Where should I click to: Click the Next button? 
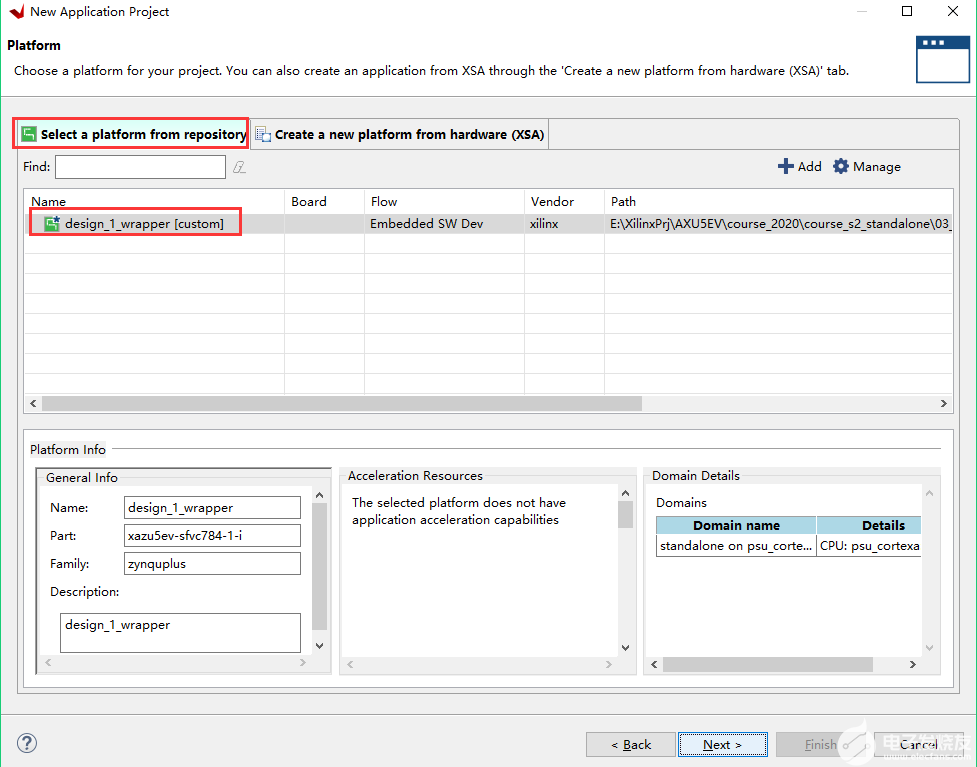(x=723, y=745)
